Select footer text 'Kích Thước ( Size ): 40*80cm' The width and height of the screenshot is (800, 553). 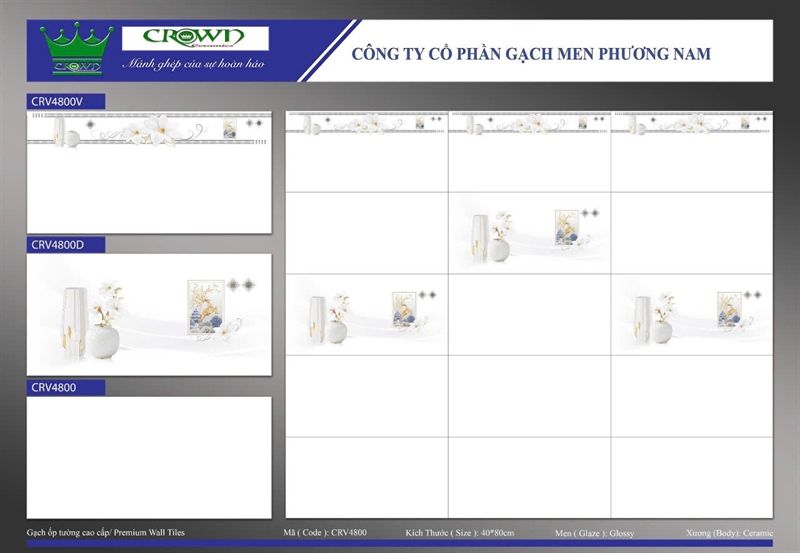pos(460,533)
